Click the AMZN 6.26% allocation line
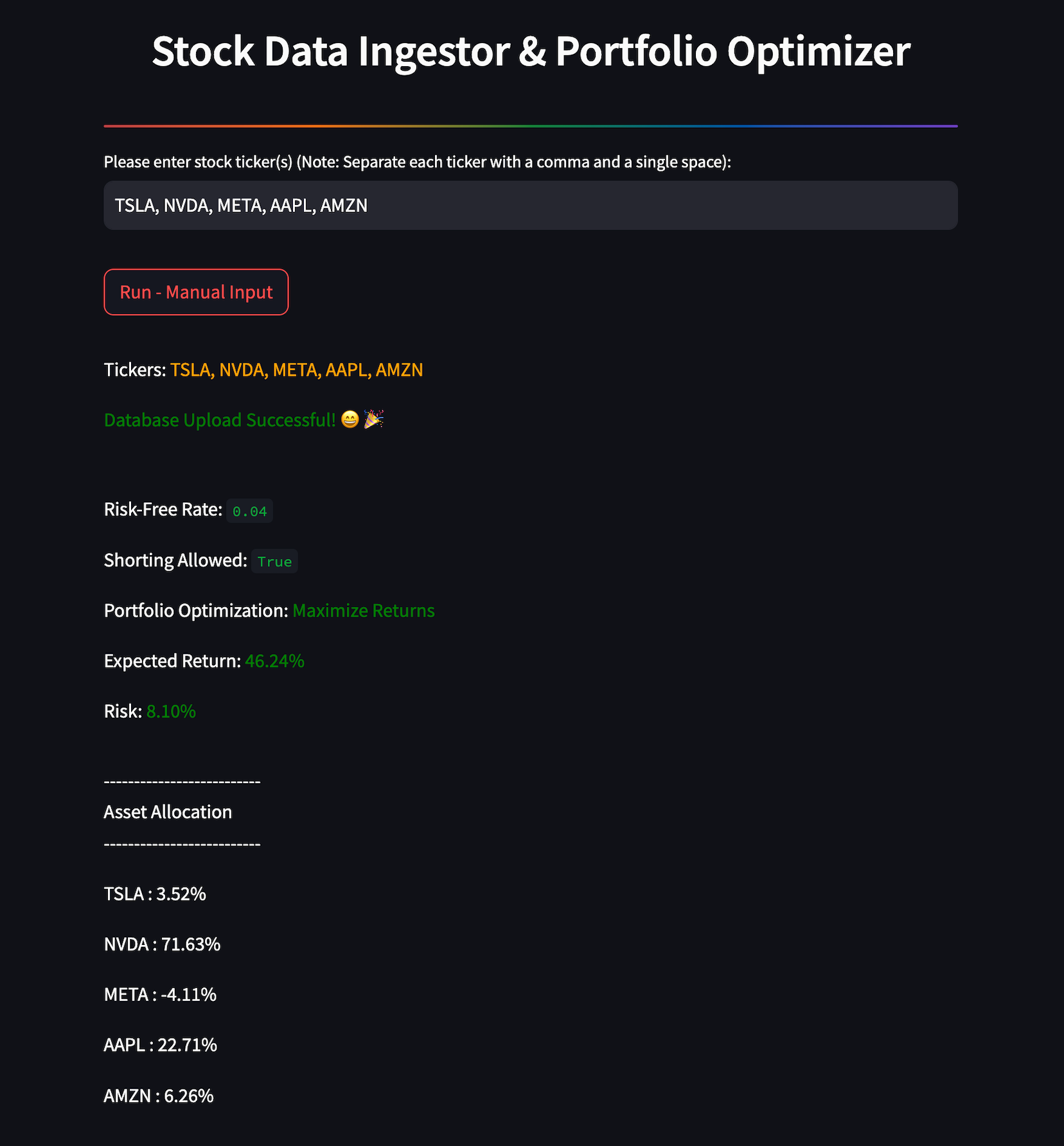Image resolution: width=1064 pixels, height=1146 pixels. click(x=159, y=1096)
